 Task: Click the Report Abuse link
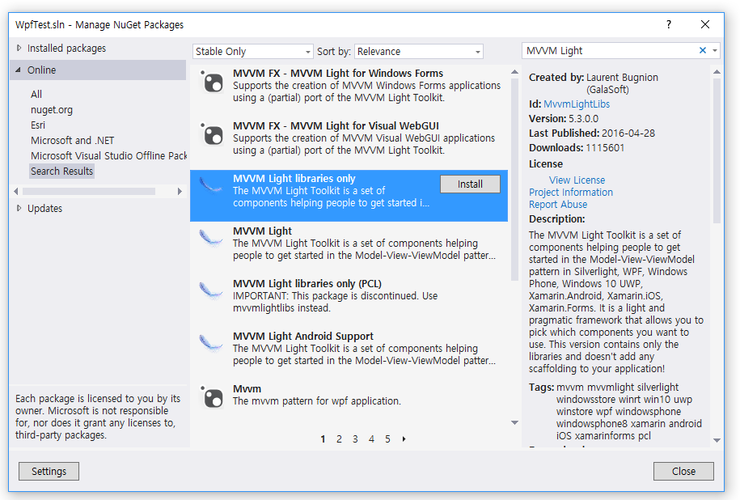[x=558, y=204]
